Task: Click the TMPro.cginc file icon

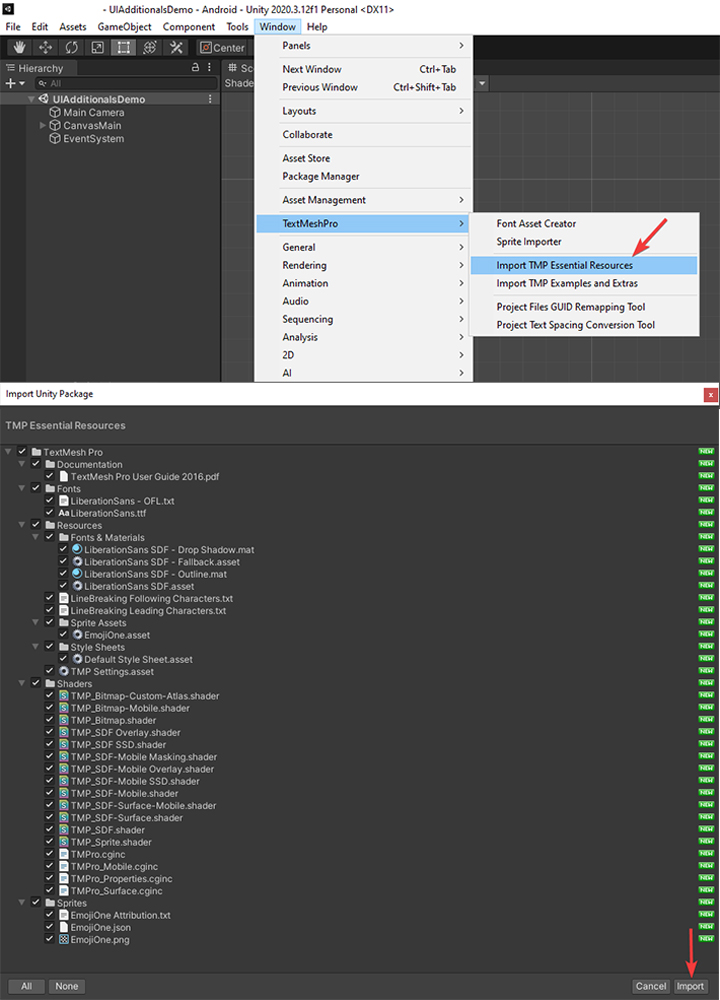Action: tap(64, 854)
